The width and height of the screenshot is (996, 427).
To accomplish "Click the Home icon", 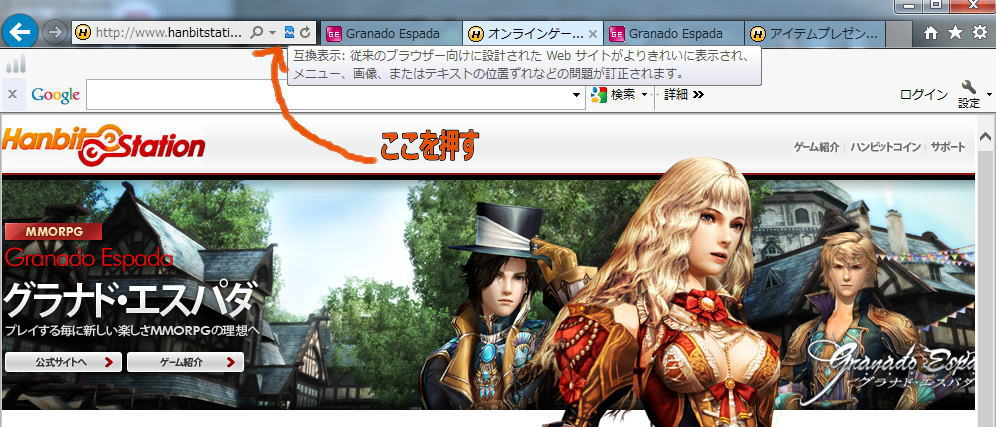I will tap(931, 33).
